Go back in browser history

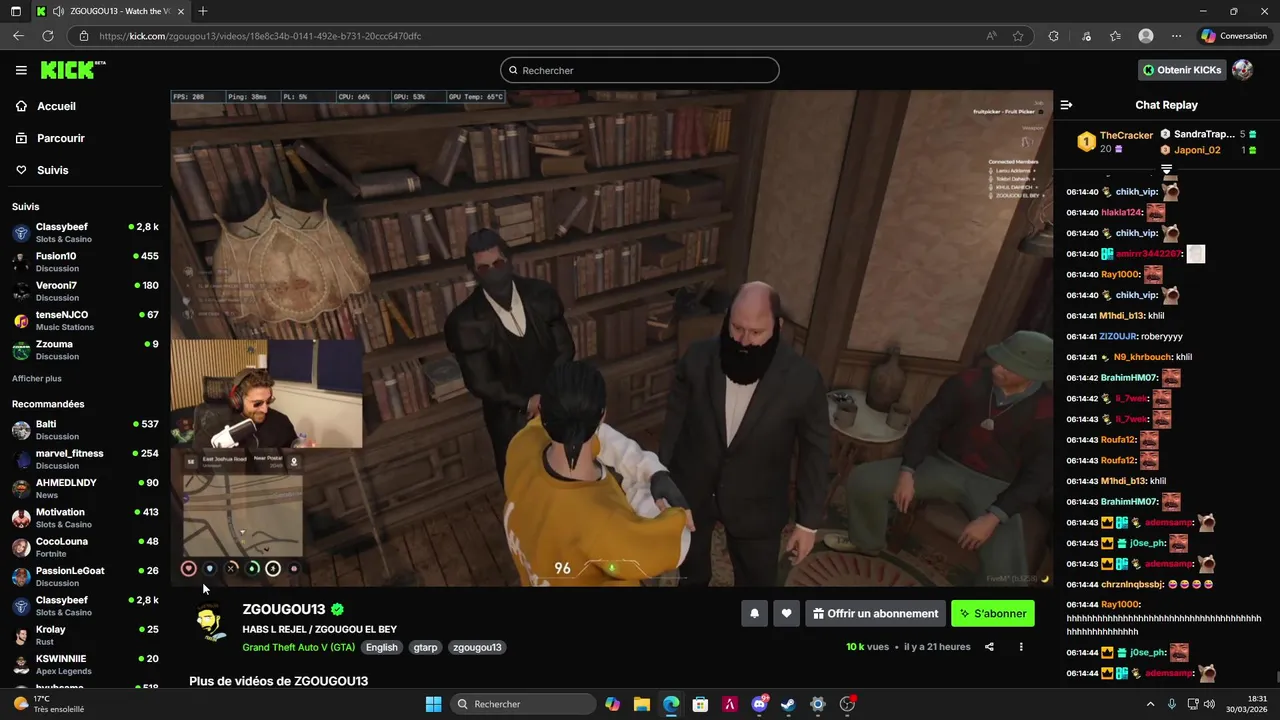18,36
